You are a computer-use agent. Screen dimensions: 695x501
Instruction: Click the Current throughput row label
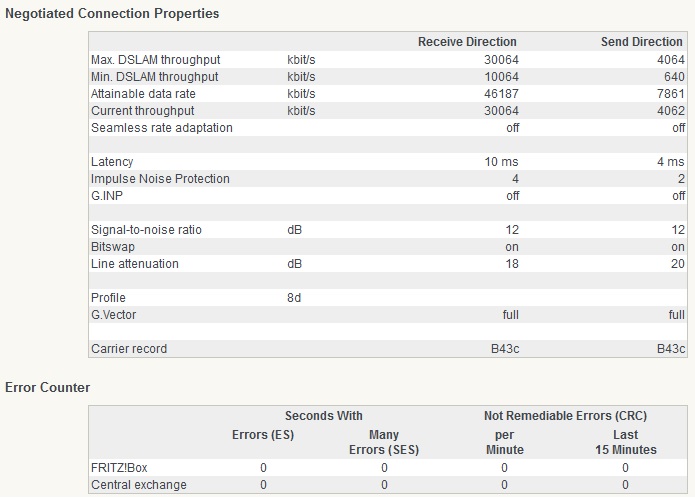tap(142, 111)
